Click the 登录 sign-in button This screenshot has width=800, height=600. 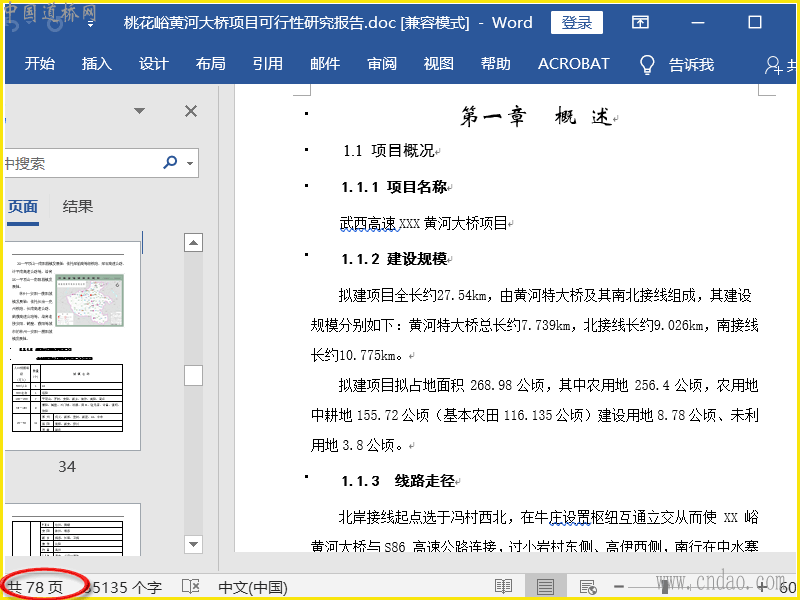[577, 22]
